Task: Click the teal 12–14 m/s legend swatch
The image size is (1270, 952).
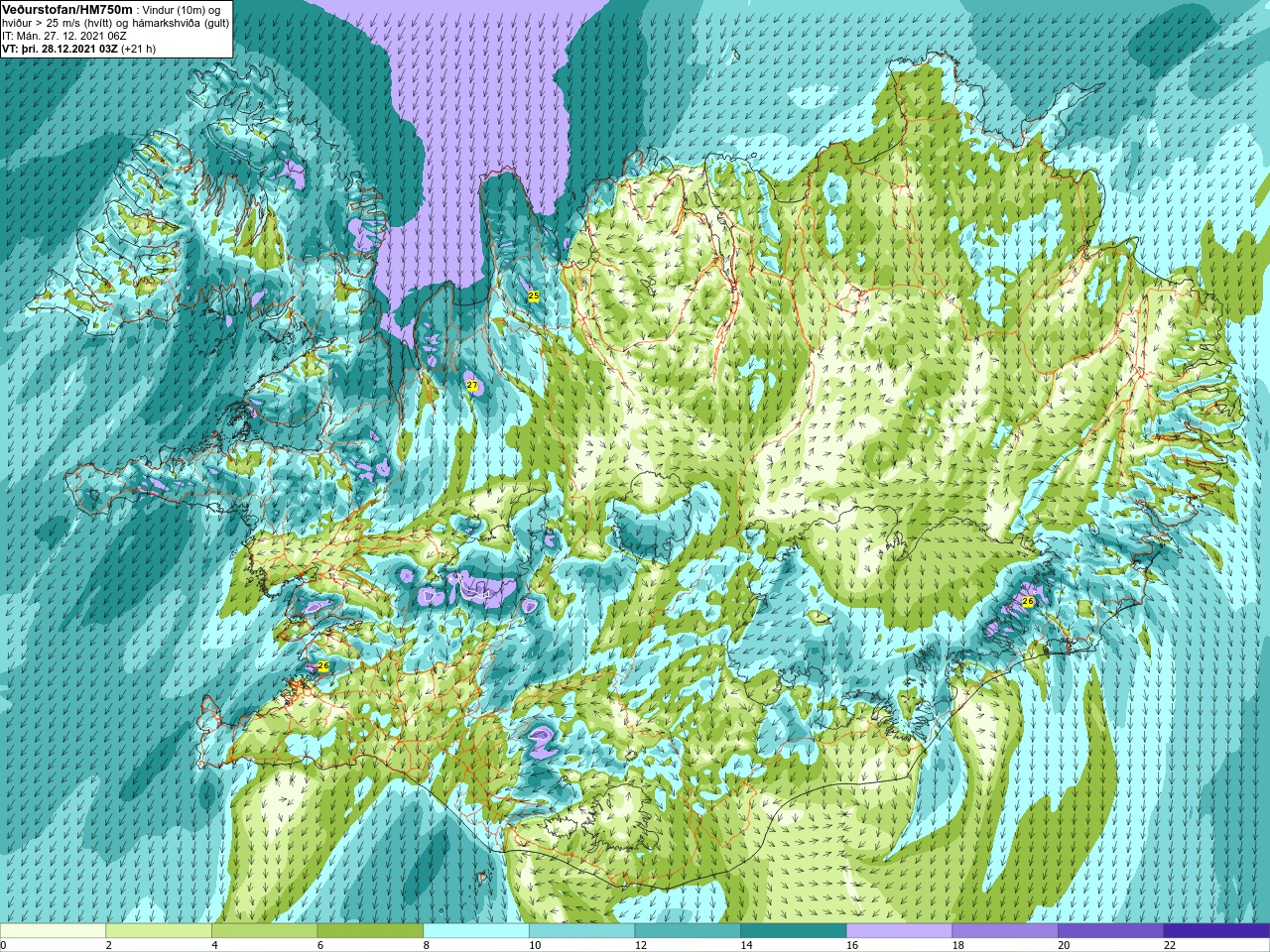Action: pos(688,931)
